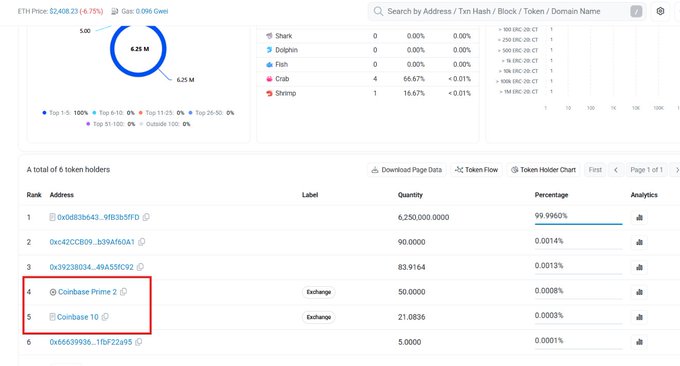Click quantity 6,250,000.0000
The height and width of the screenshot is (366, 680).
423,217
